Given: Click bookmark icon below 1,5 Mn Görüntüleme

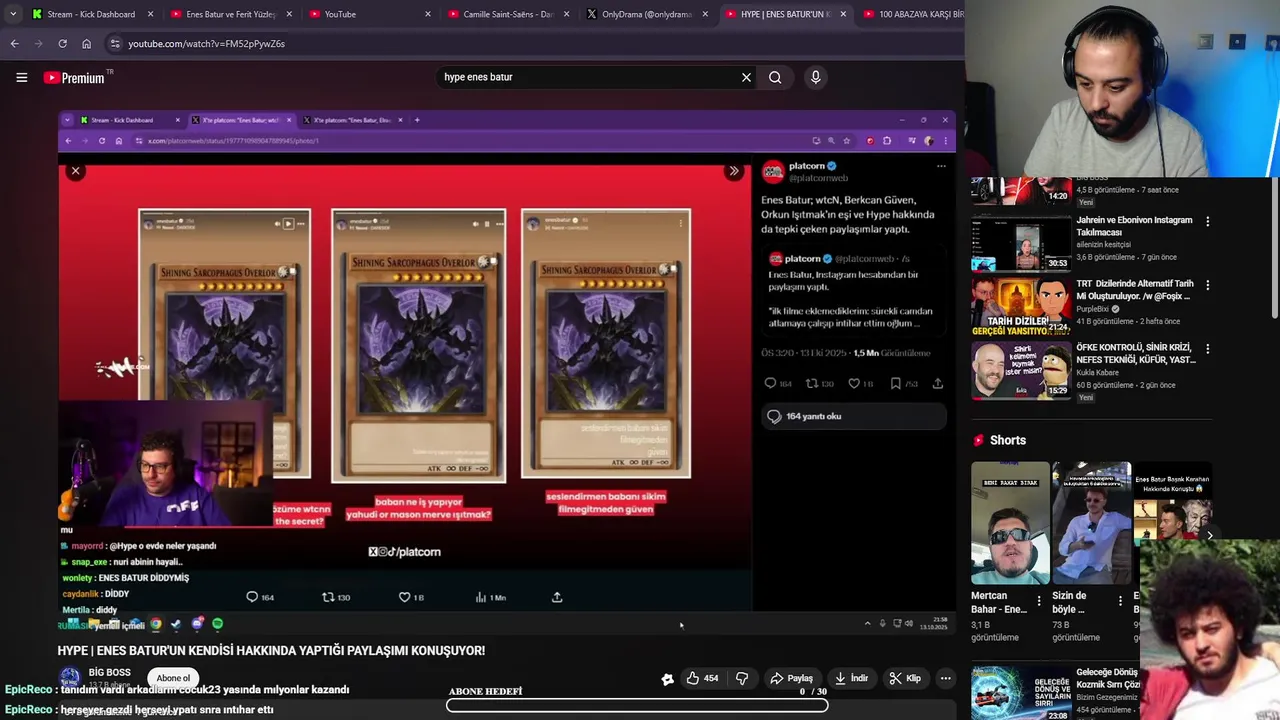Looking at the screenshot, I should (896, 383).
